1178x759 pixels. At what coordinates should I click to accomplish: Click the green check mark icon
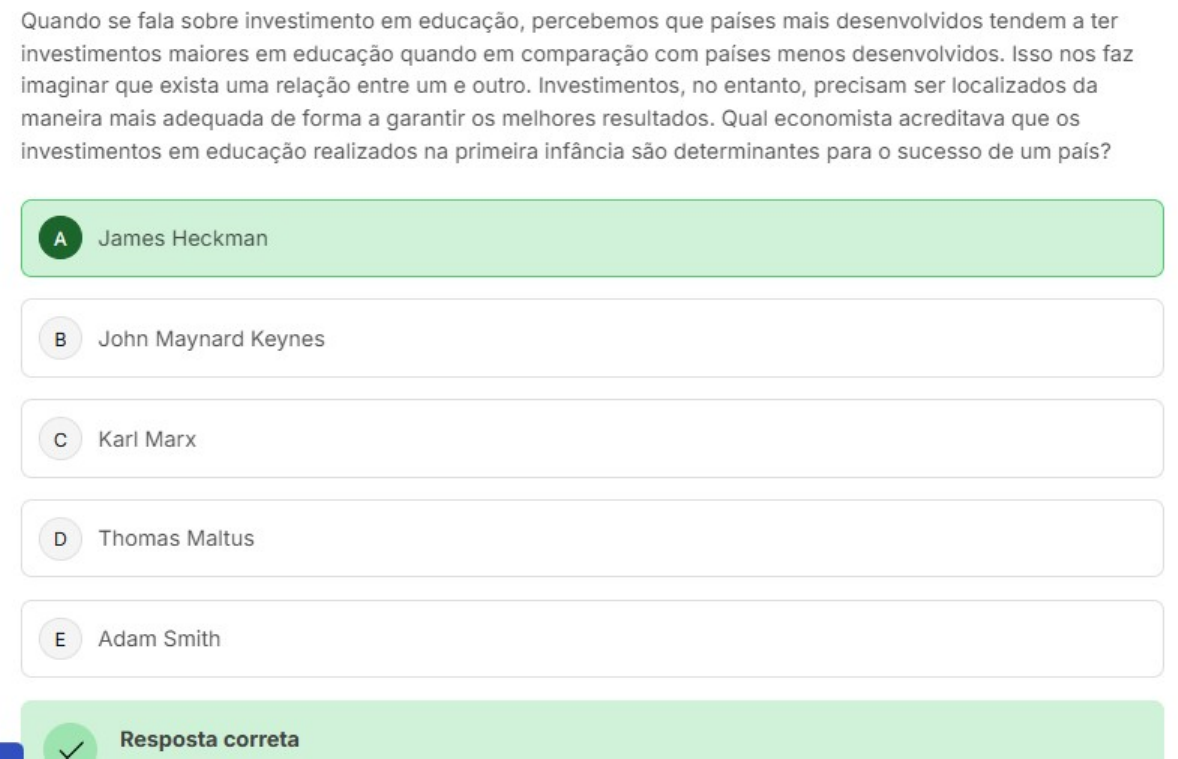tap(70, 745)
